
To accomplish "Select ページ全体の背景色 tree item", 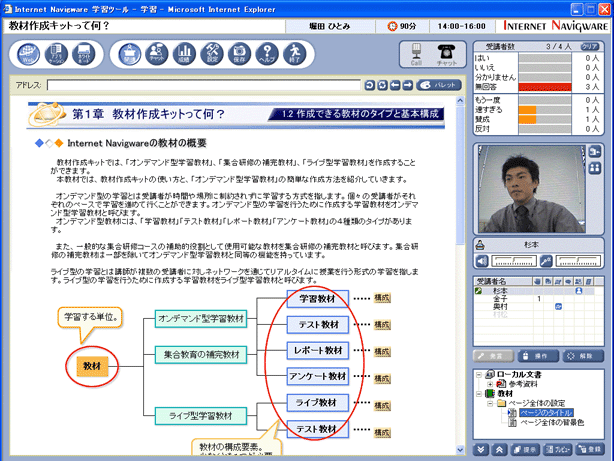I will (x=552, y=423).
